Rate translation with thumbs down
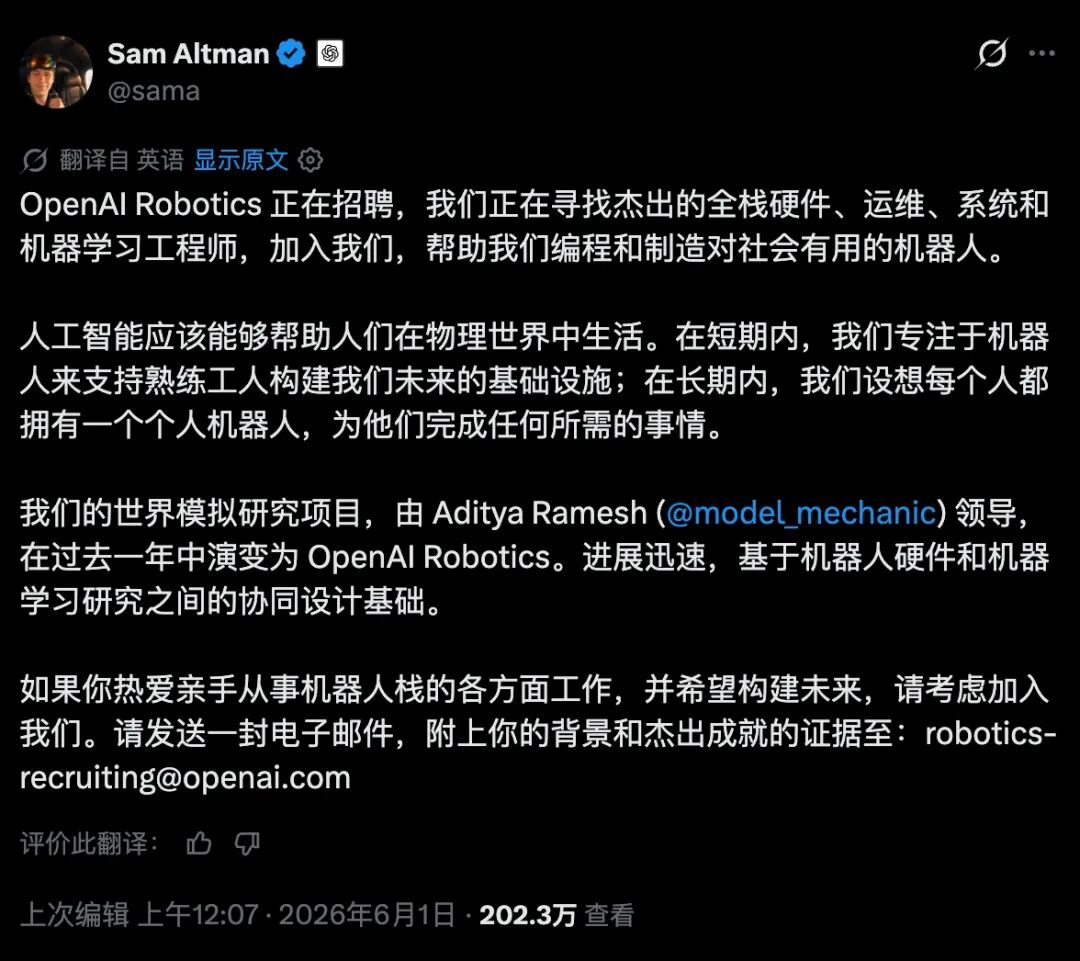1080x961 pixels. [x=247, y=843]
